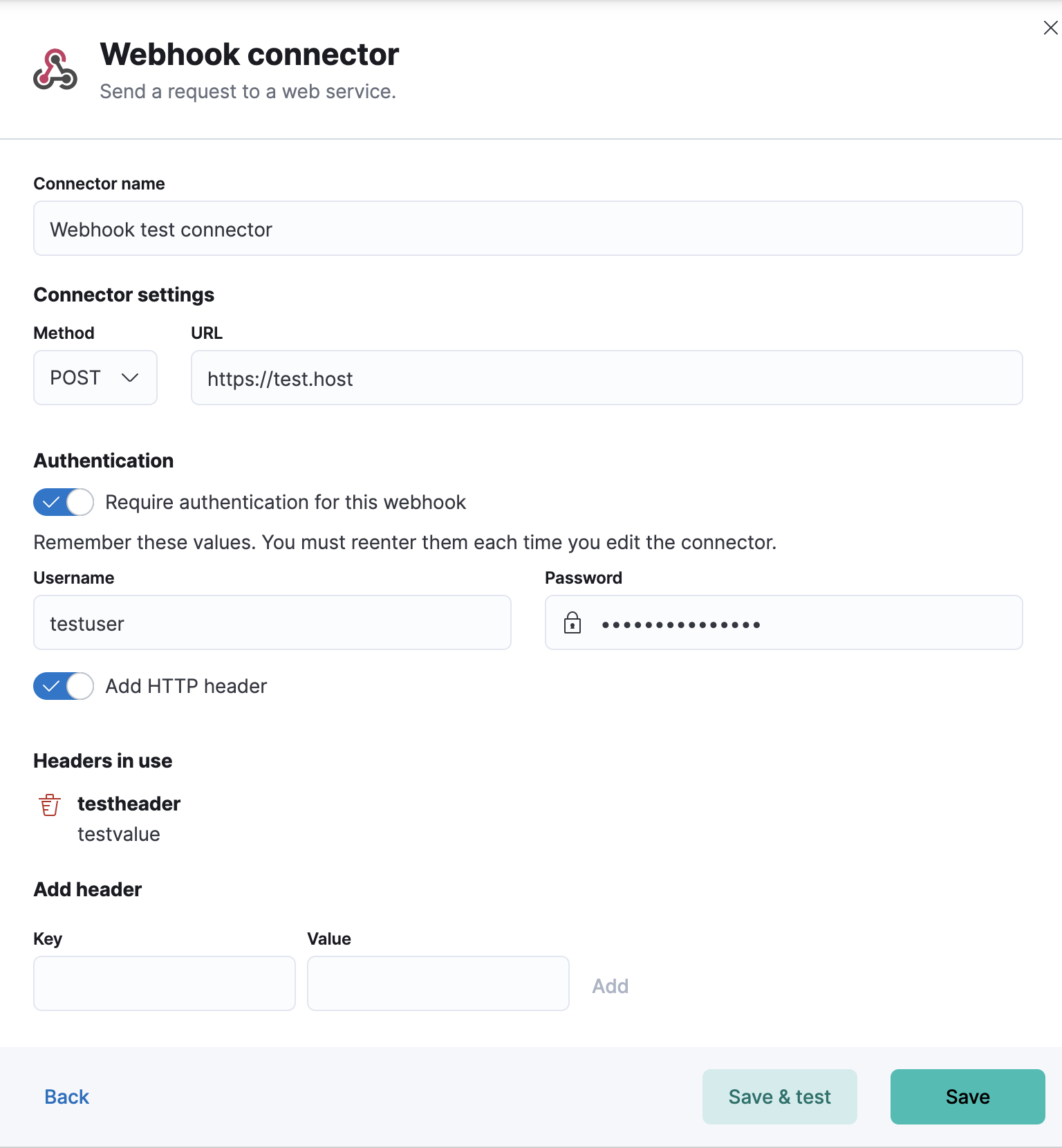Delete the testheader entry via trash icon
Viewport: 1062px width, 1148px height.
click(48, 804)
